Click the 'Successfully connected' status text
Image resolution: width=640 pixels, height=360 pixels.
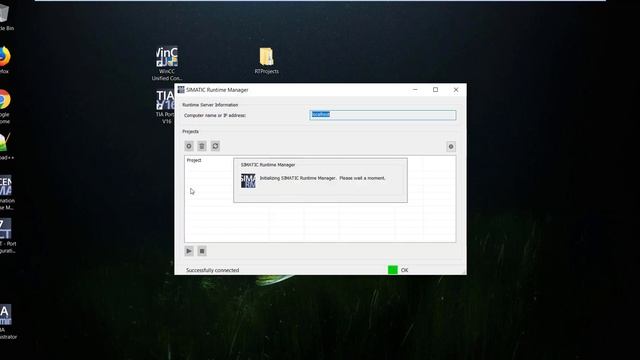coord(212,270)
